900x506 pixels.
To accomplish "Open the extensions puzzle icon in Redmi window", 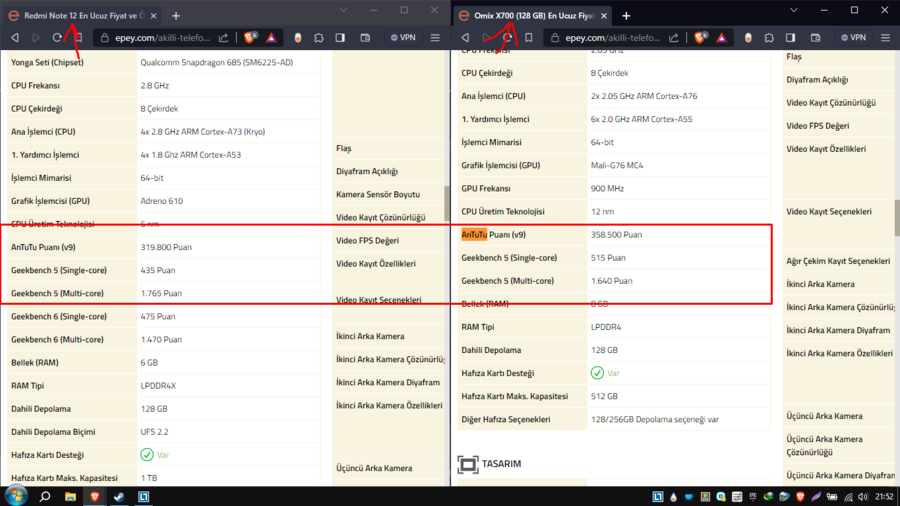I will click(x=319, y=38).
